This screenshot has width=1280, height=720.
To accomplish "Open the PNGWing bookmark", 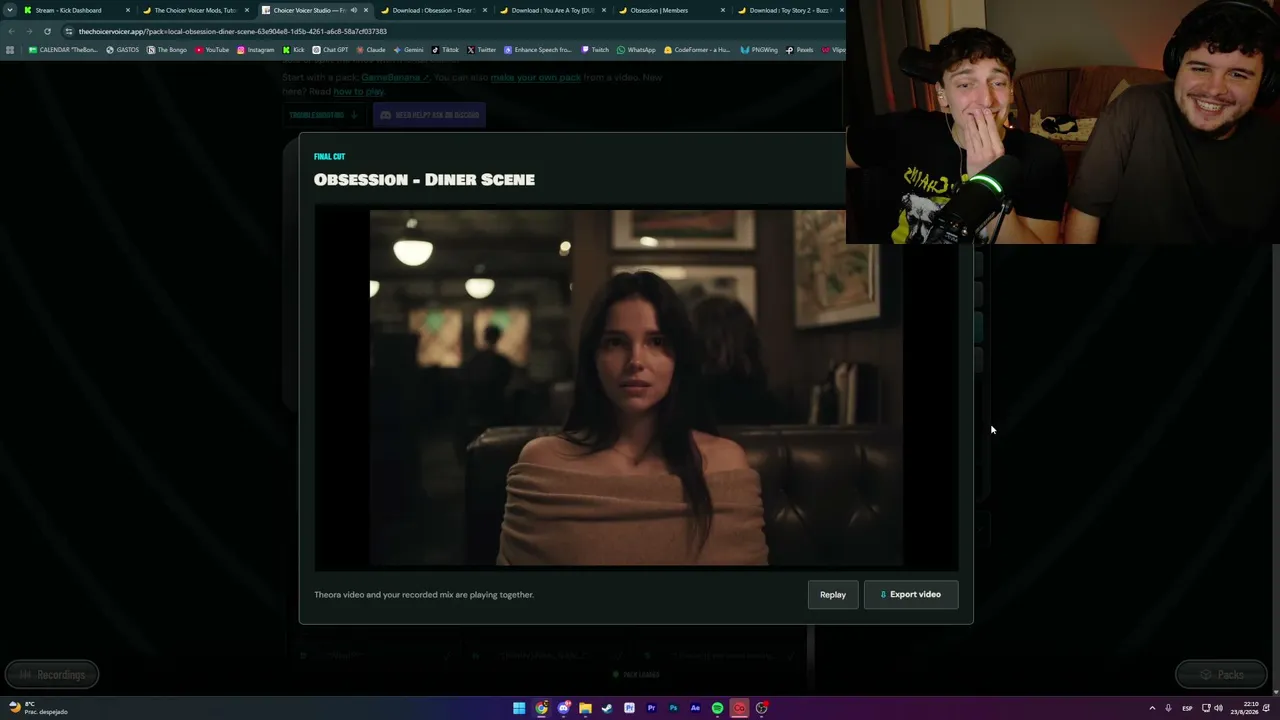I will 759,50.
